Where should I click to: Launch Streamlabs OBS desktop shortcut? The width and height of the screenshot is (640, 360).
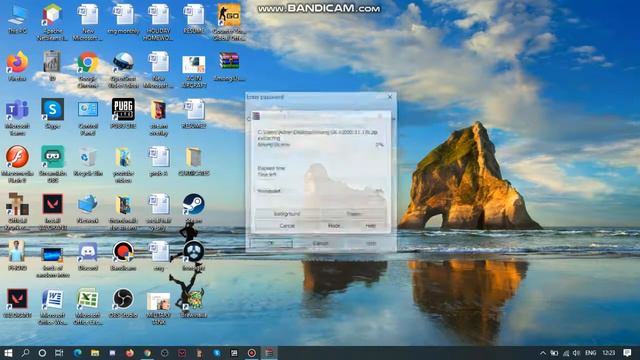pyautogui.click(x=52, y=164)
